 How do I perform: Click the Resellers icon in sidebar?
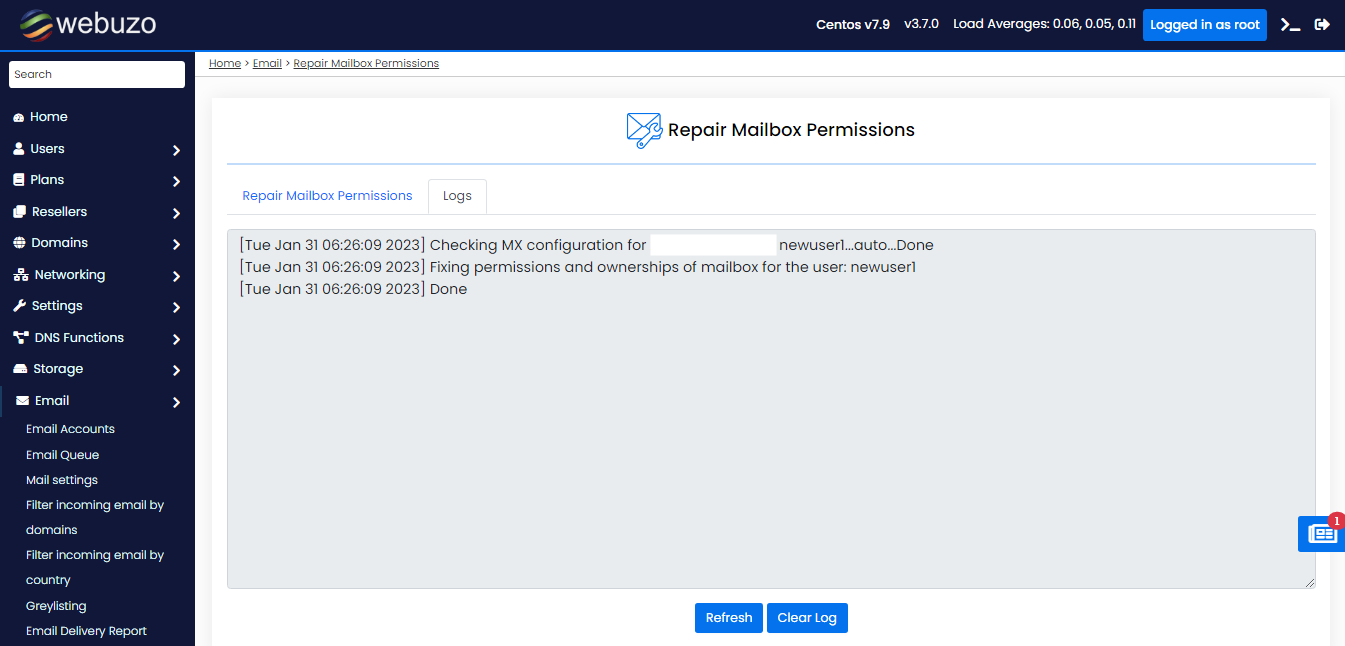19,212
